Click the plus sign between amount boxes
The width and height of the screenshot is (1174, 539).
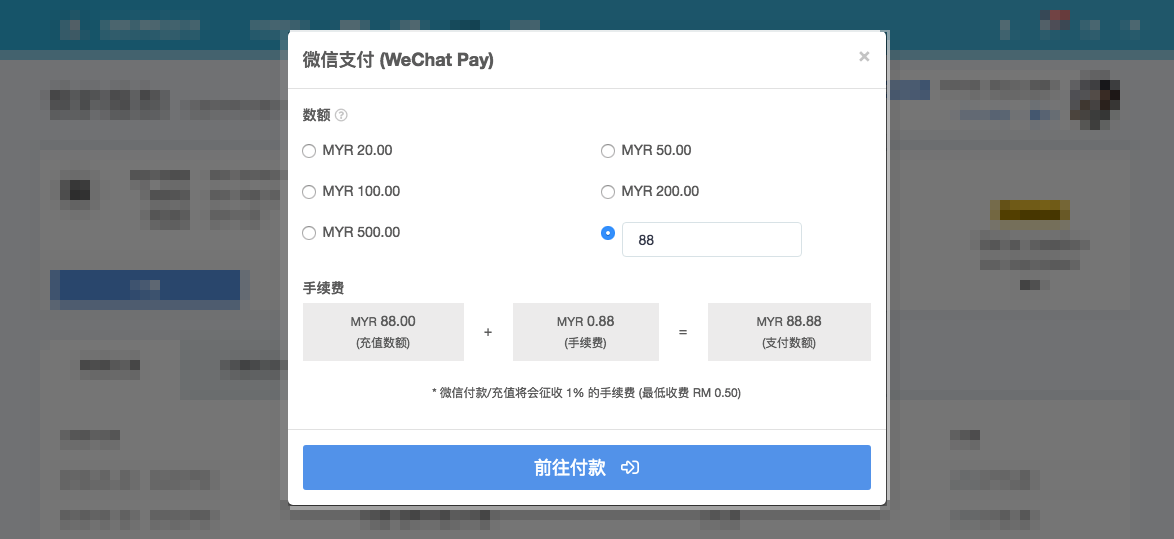(x=488, y=332)
